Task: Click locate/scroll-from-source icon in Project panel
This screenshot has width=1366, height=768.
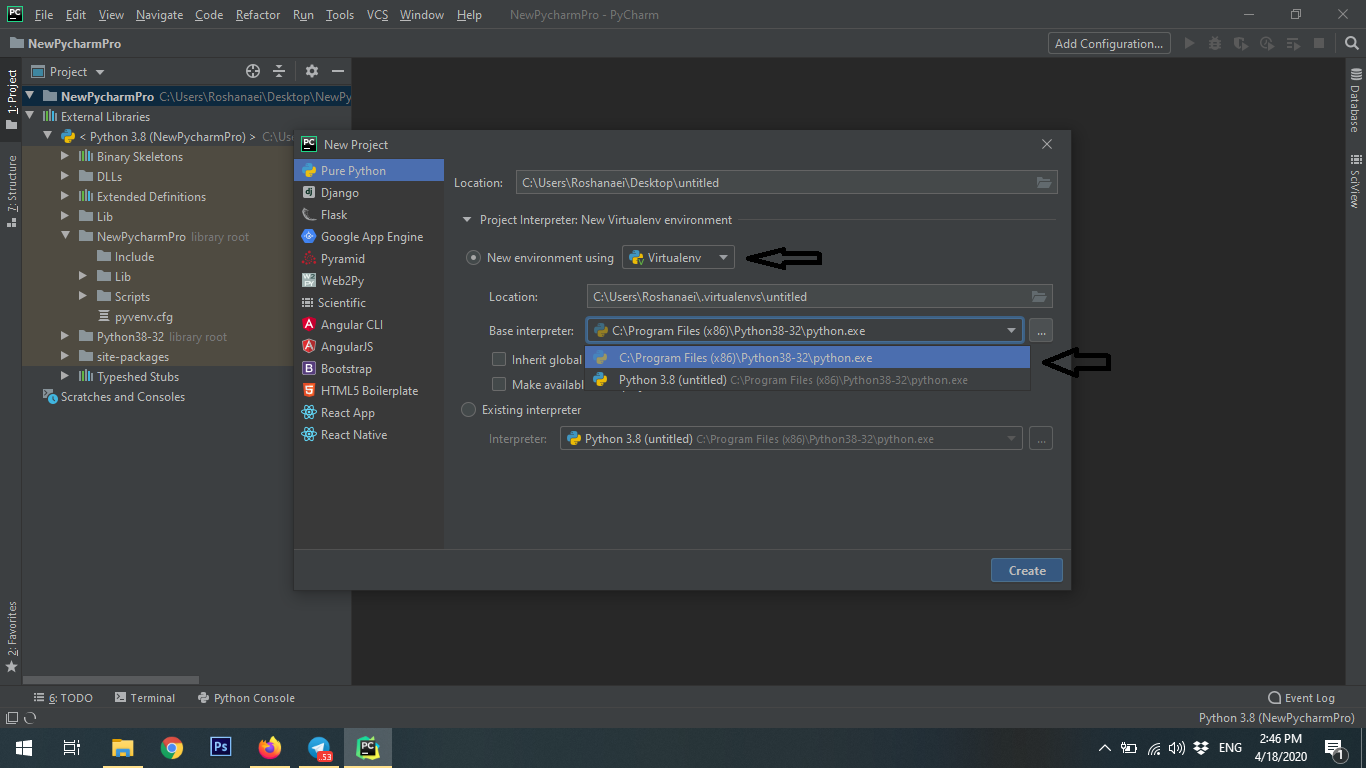Action: 253,72
